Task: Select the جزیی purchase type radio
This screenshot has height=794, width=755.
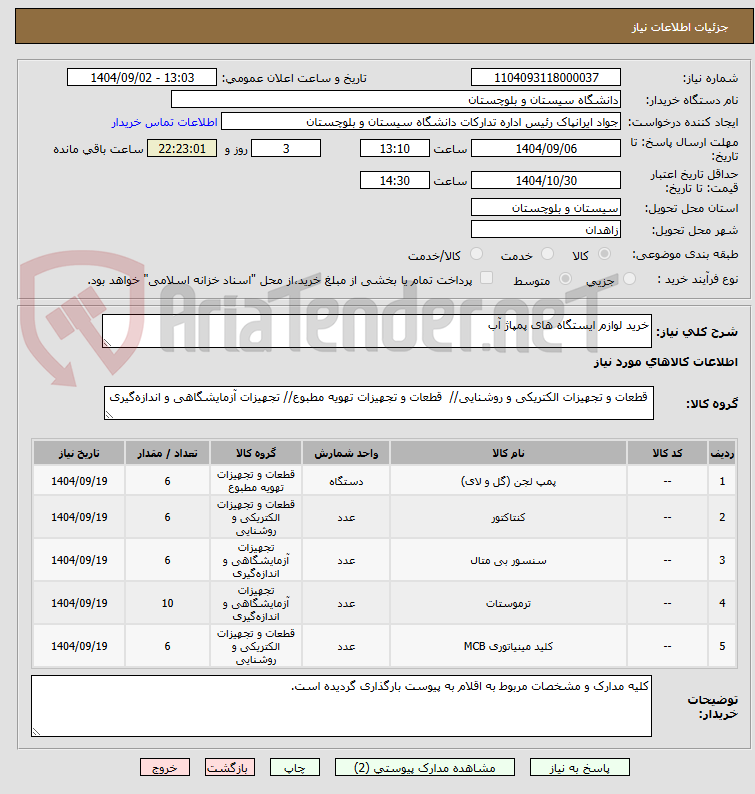Action: click(629, 279)
